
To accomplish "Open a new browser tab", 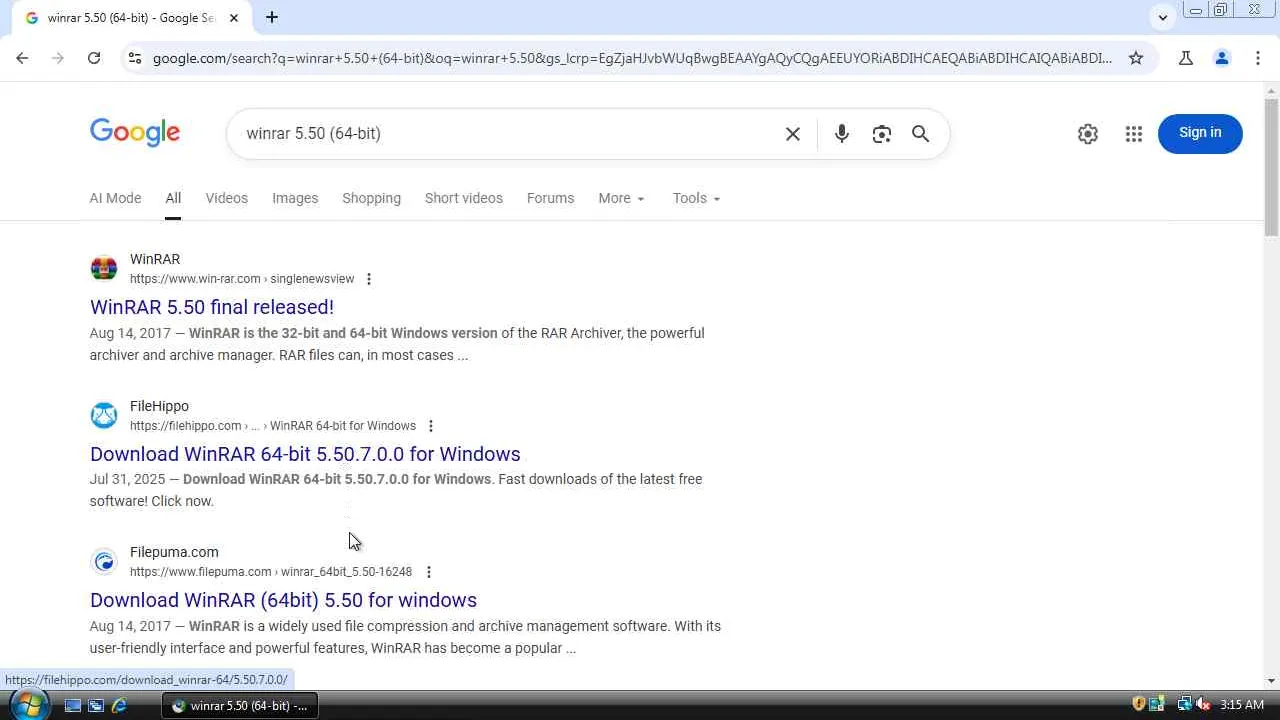I will point(272,17).
